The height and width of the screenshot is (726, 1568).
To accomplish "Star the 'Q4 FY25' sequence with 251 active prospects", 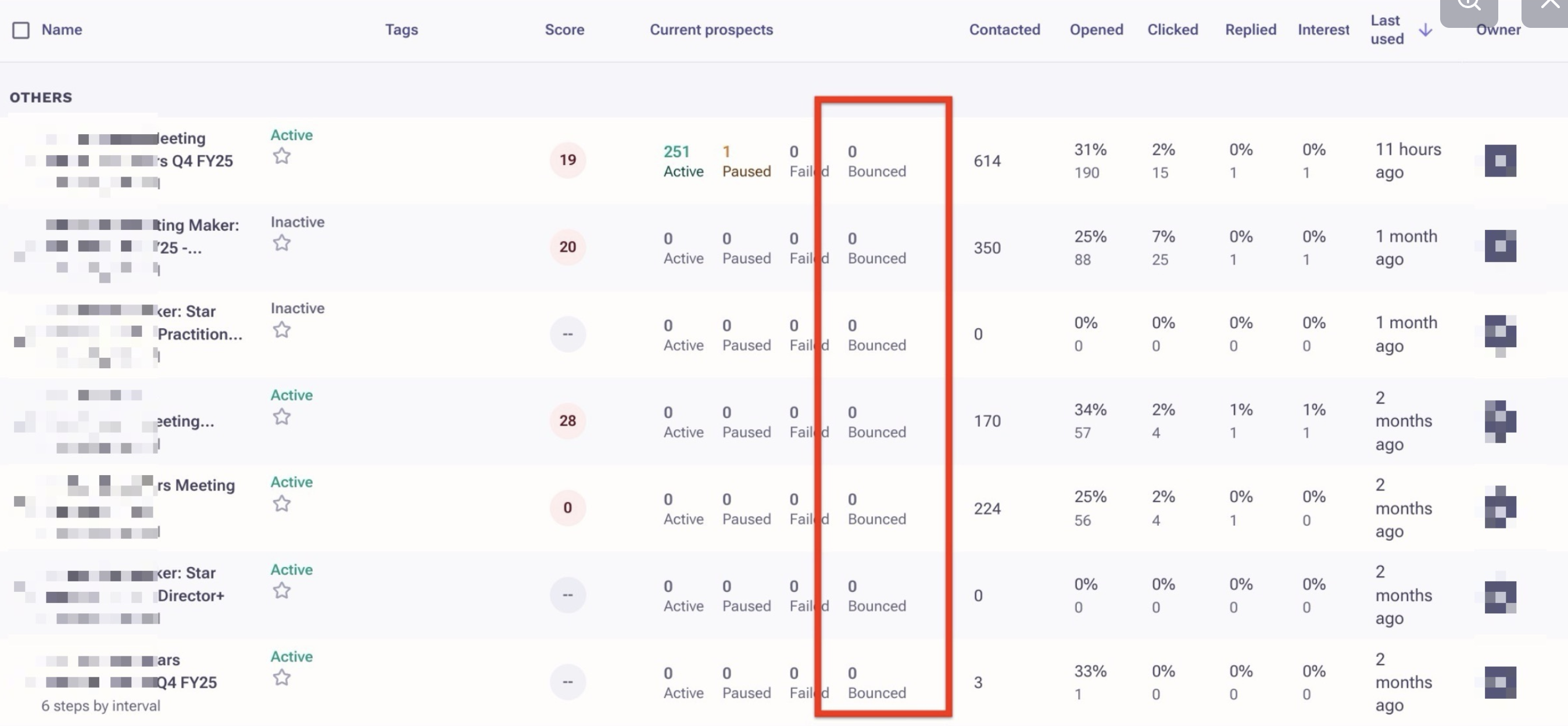I will coord(281,156).
